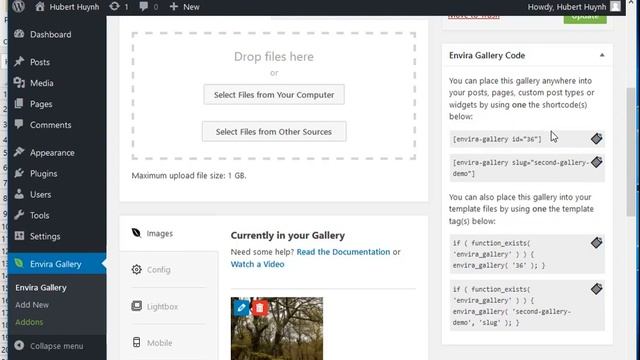The image size is (640, 360).
Task: Switch to the Lightbox tab
Action: 169,306
